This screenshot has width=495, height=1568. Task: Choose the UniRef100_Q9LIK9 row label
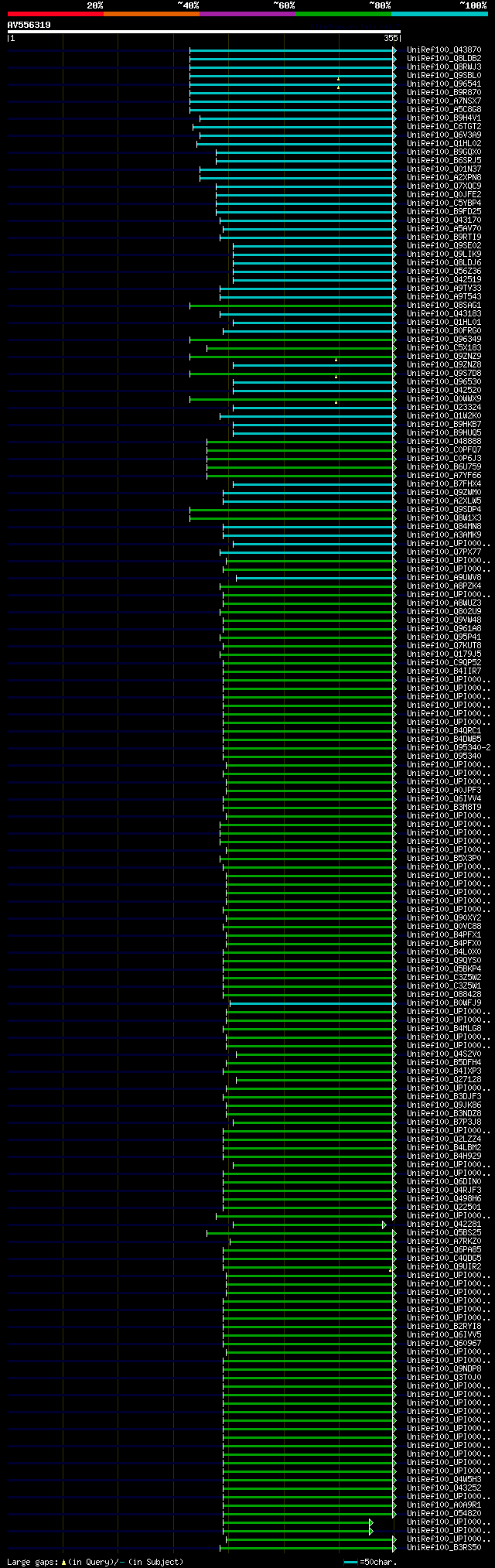point(444,255)
